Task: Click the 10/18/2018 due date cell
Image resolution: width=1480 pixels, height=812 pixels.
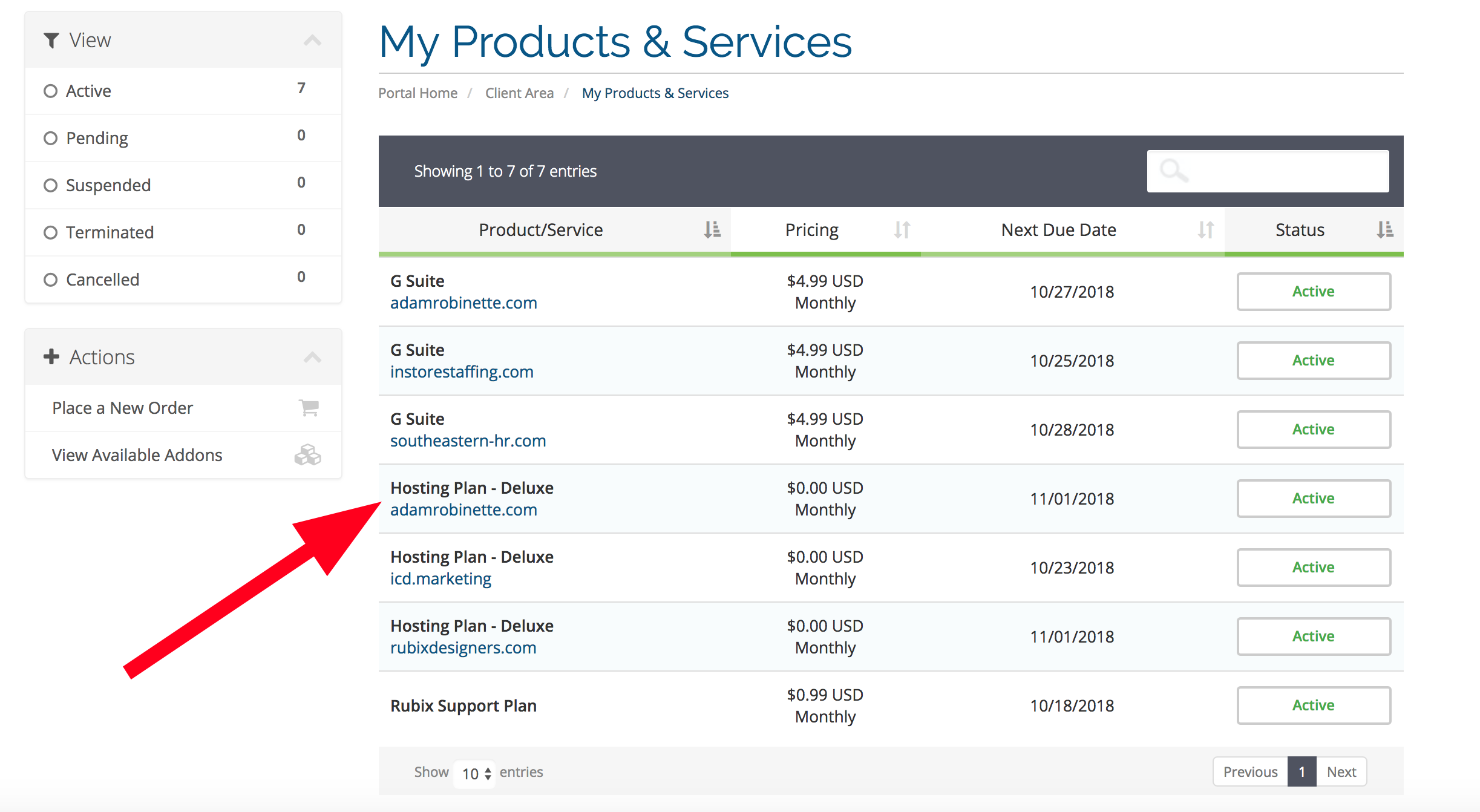Action: click(1072, 706)
